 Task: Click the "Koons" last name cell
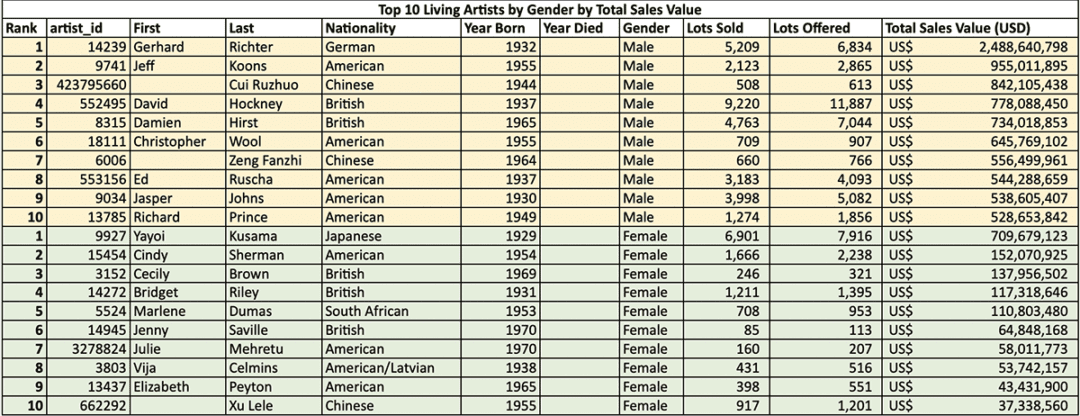coord(246,66)
